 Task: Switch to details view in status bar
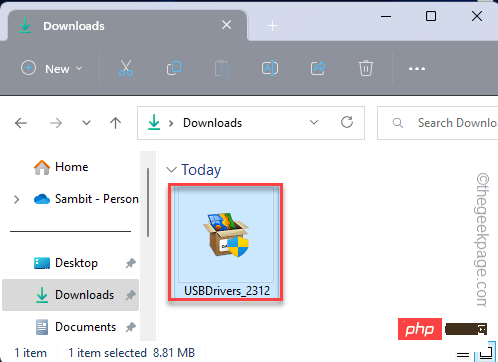462,354
